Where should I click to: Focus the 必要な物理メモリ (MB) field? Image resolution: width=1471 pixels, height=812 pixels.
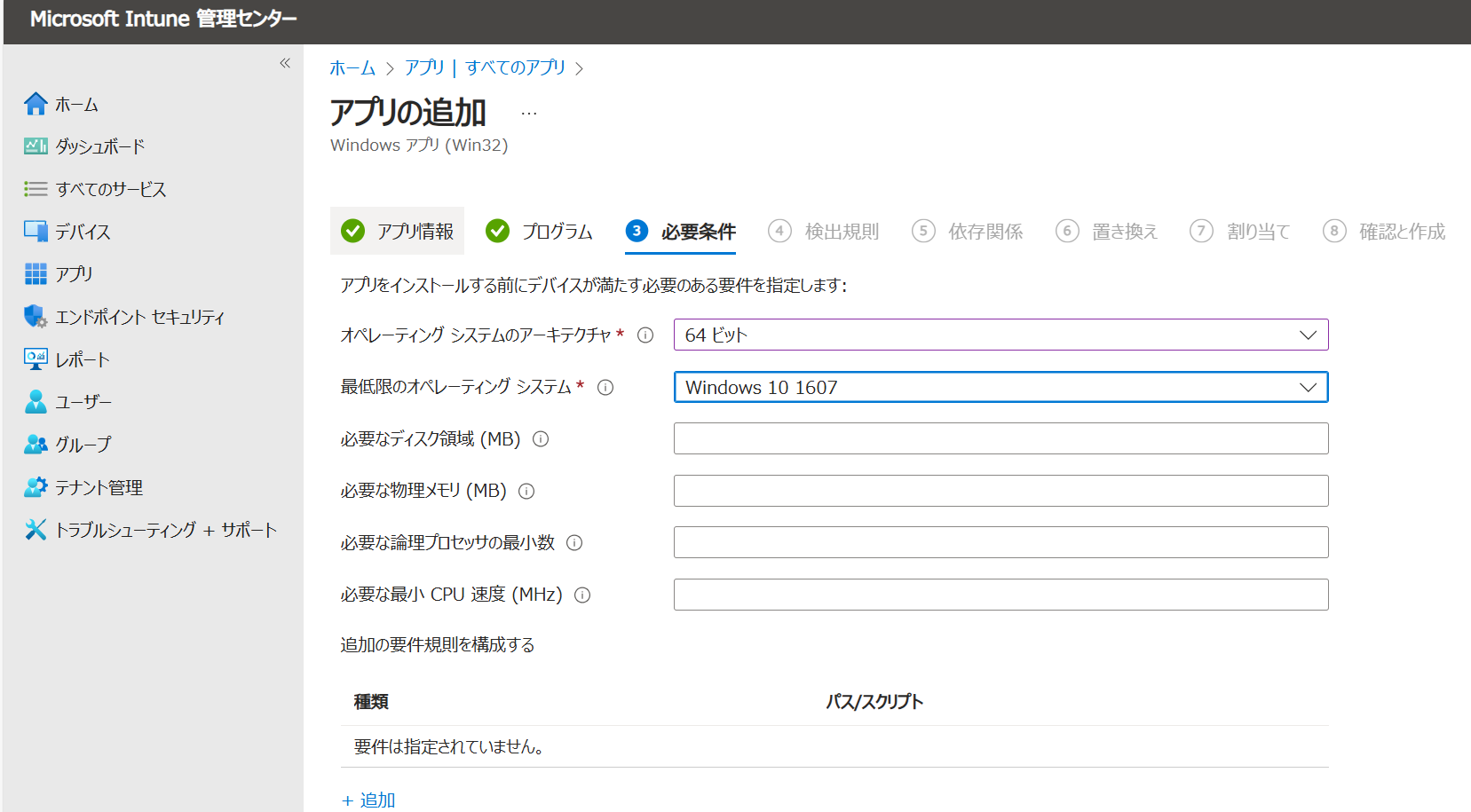(1000, 491)
